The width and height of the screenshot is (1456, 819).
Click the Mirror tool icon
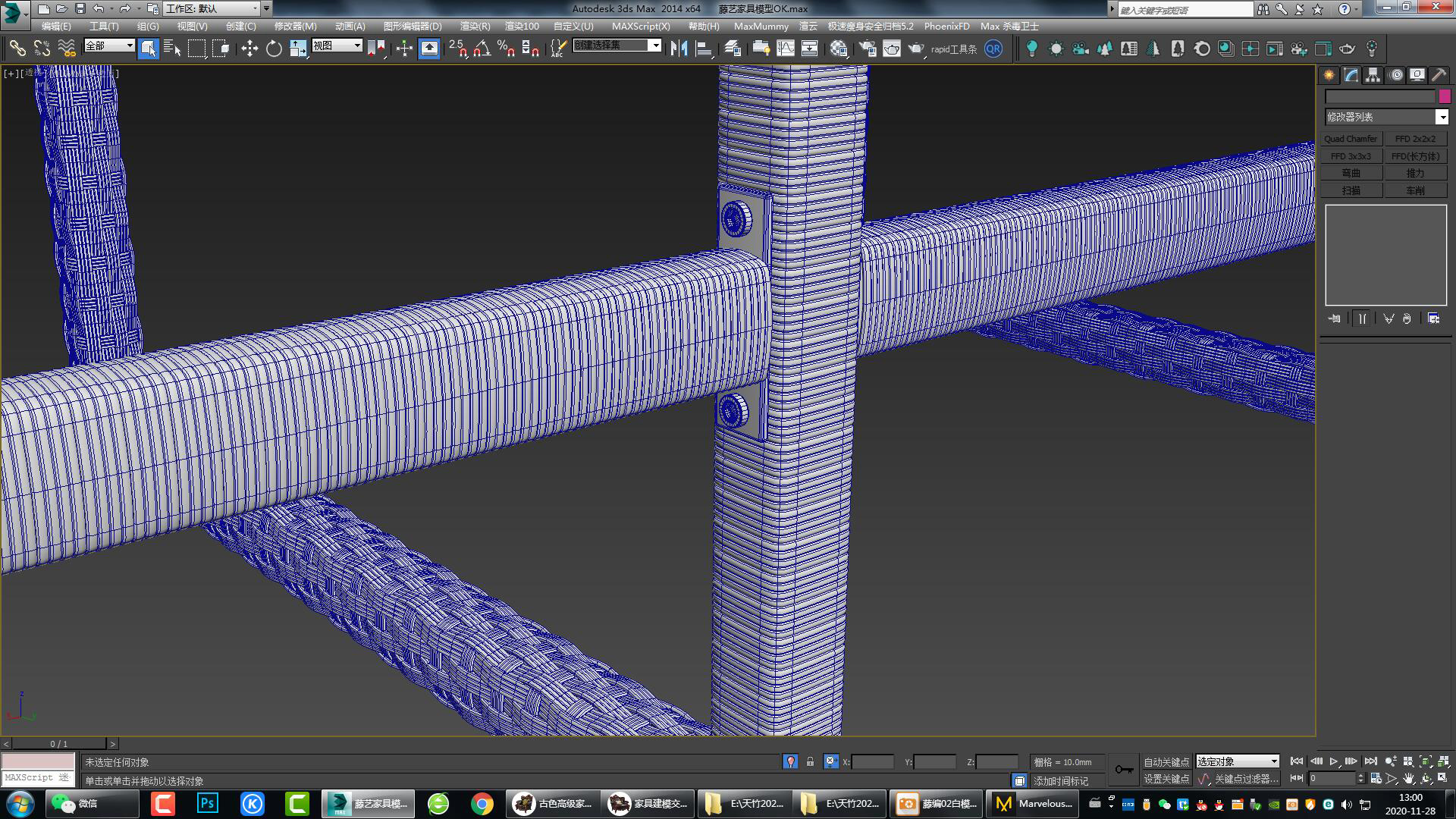pyautogui.click(x=679, y=49)
